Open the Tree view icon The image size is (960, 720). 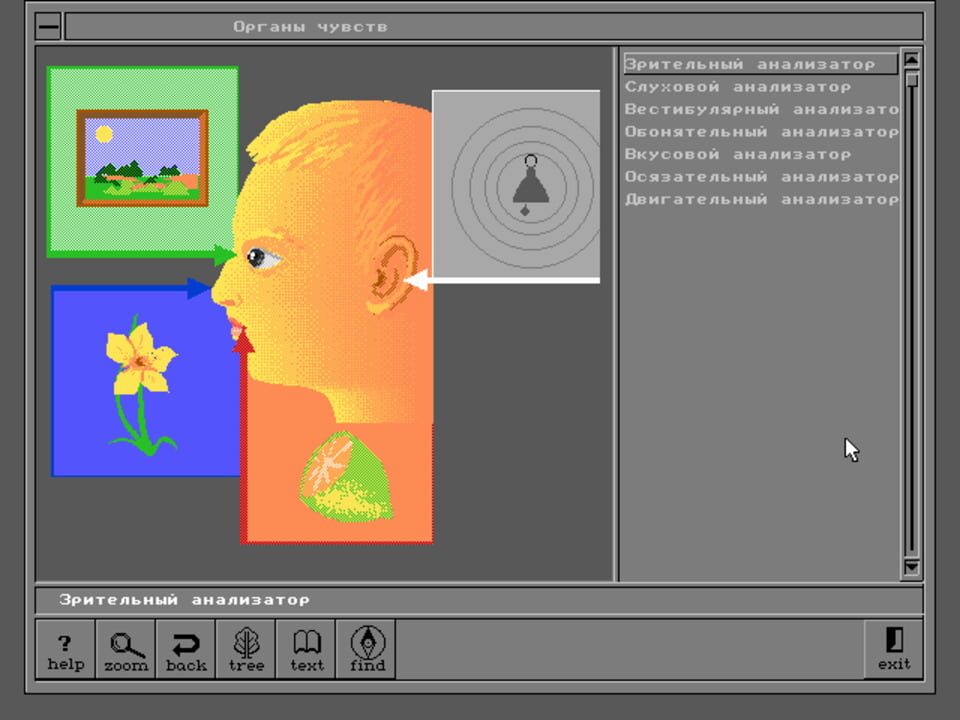point(245,649)
